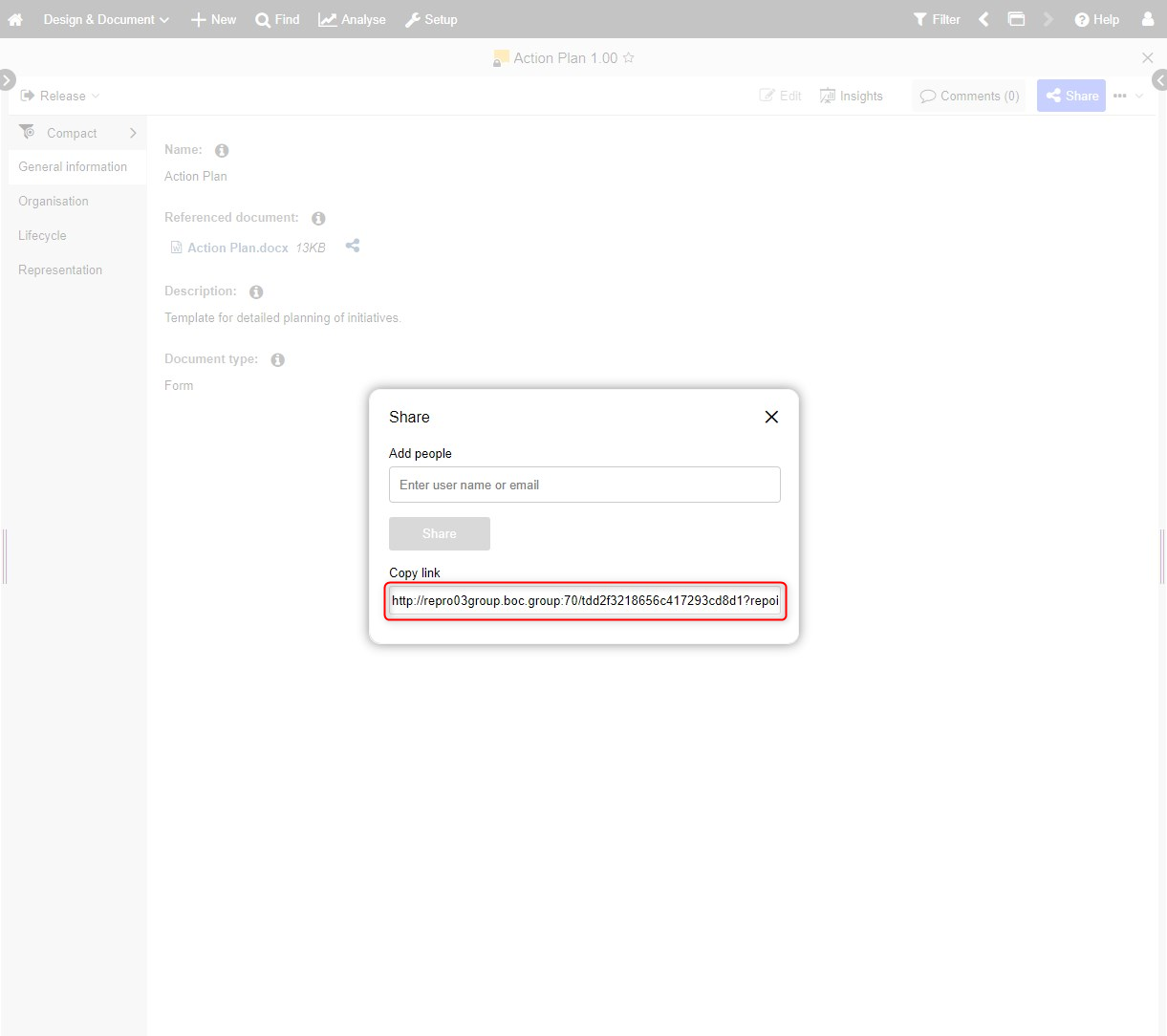The height and width of the screenshot is (1036, 1167).
Task: Go to the home icon
Action: tap(15, 19)
